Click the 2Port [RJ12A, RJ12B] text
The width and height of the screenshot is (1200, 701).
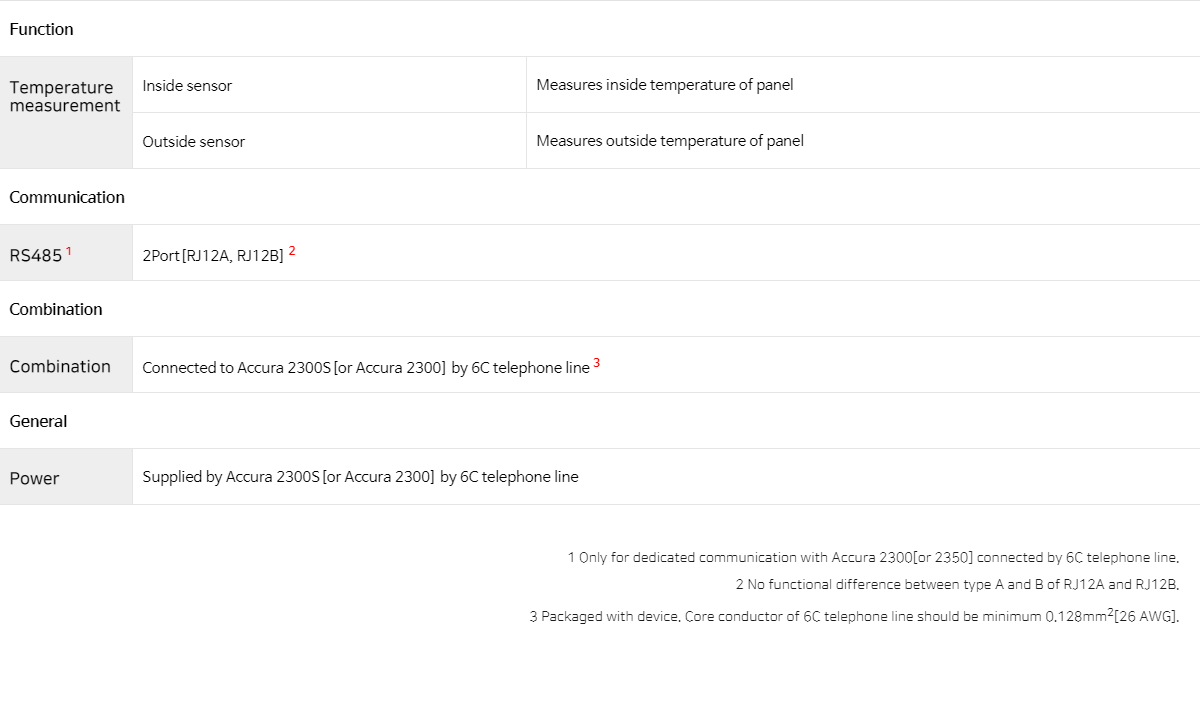tap(213, 256)
